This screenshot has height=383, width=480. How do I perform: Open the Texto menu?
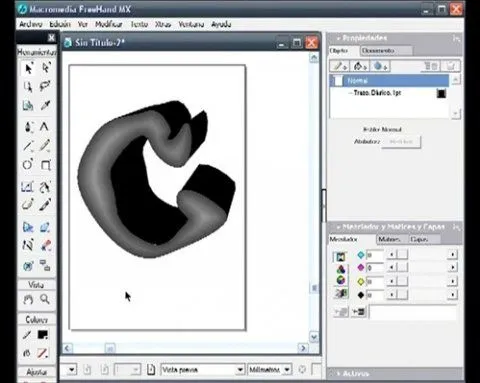pos(139,24)
